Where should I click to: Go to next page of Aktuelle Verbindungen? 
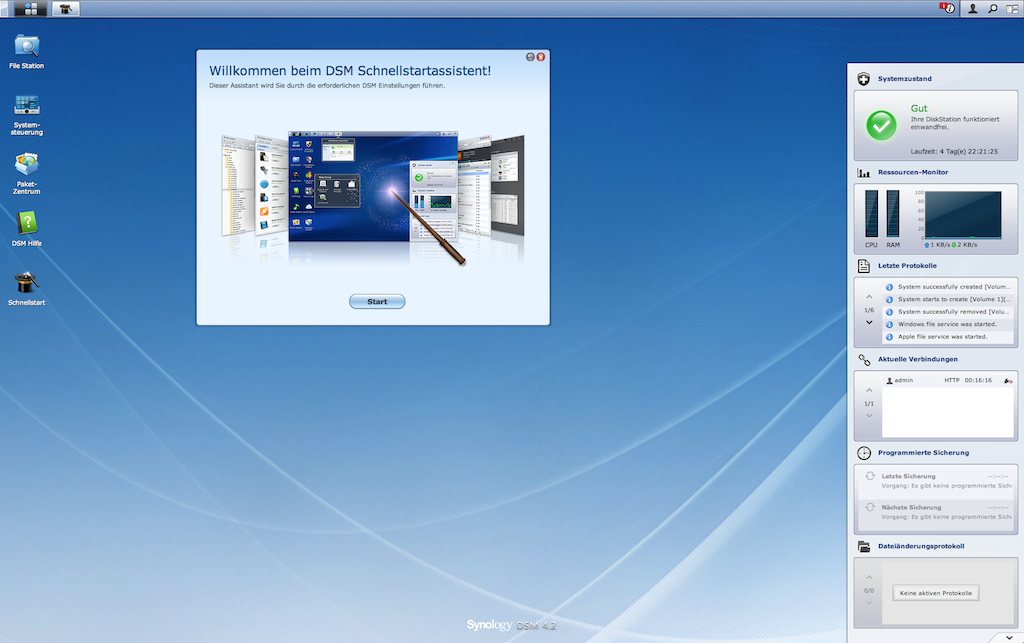(869, 416)
